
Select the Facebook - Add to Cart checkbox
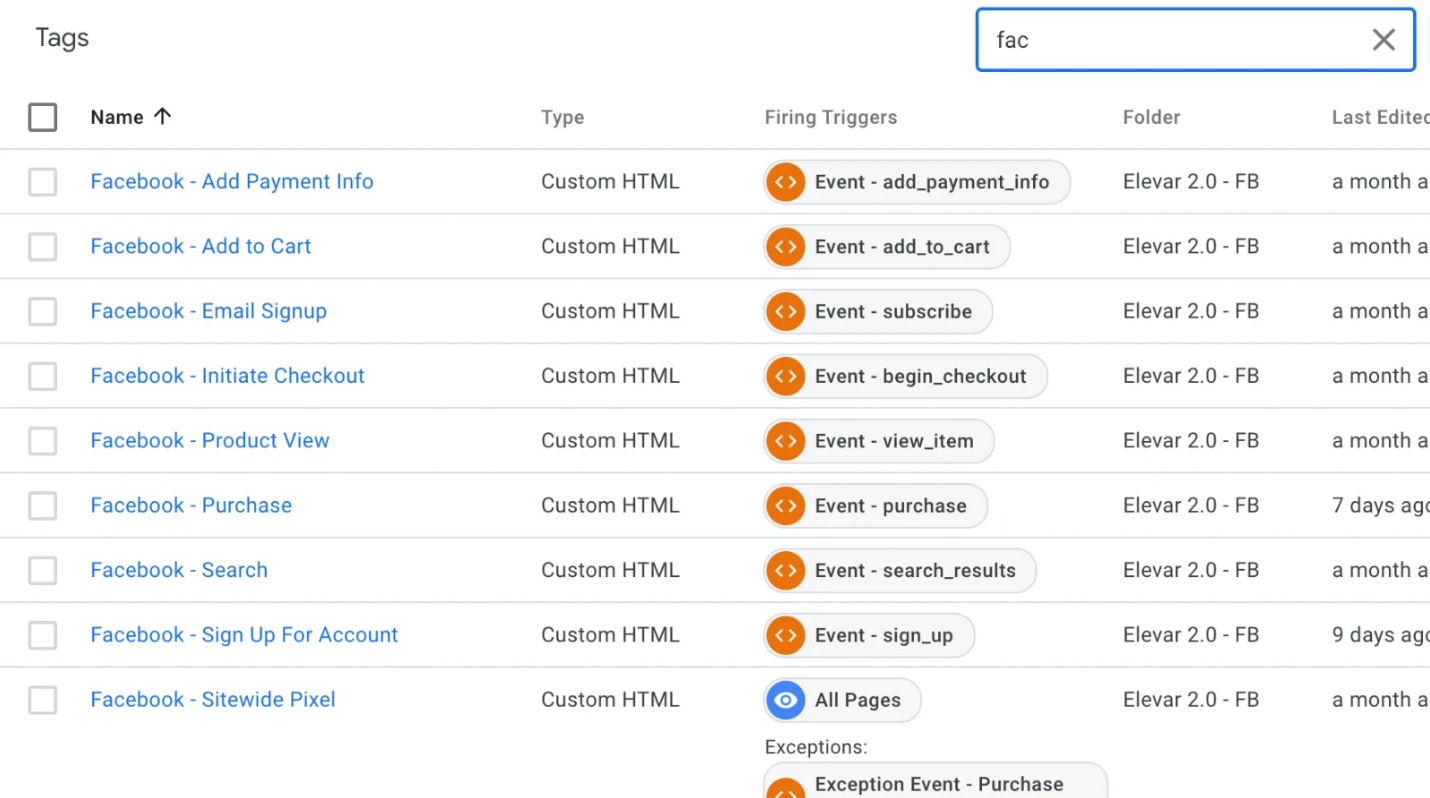[x=43, y=247]
